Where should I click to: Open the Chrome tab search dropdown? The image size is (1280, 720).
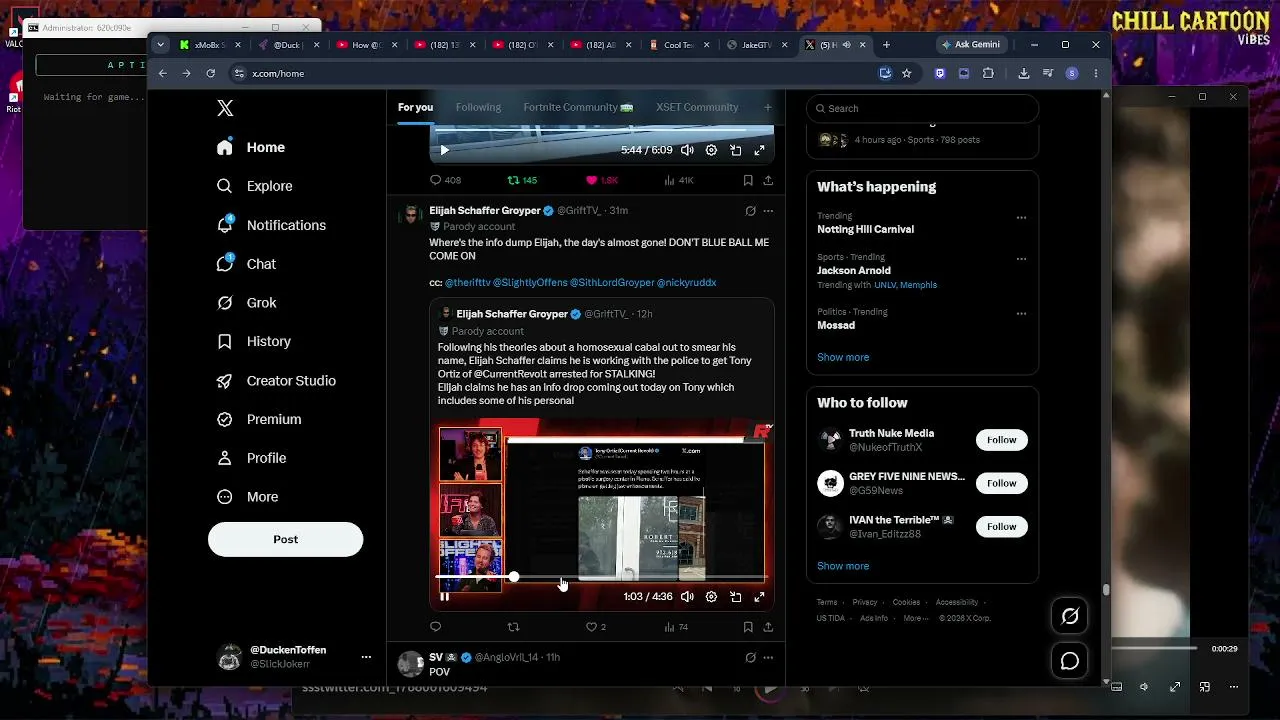[160, 45]
